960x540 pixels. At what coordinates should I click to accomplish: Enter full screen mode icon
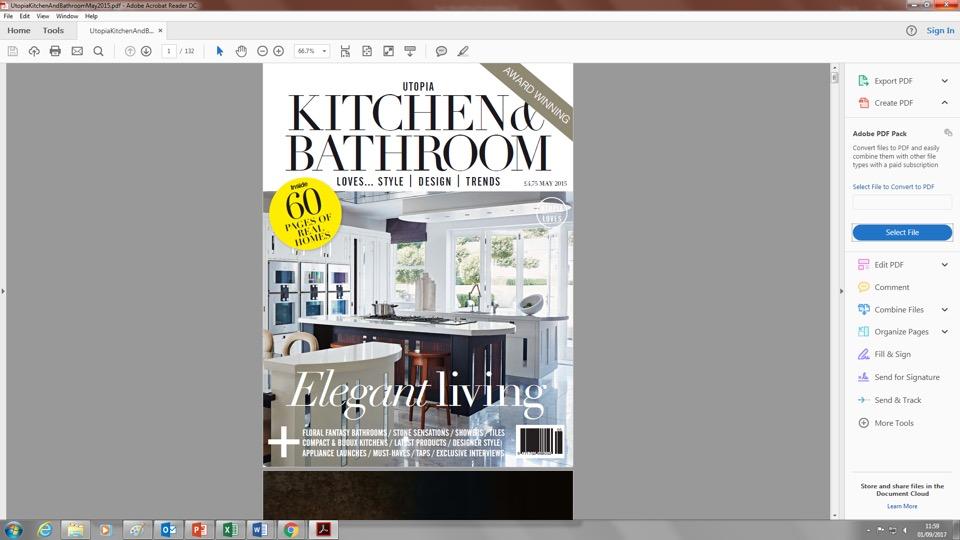tap(388, 51)
